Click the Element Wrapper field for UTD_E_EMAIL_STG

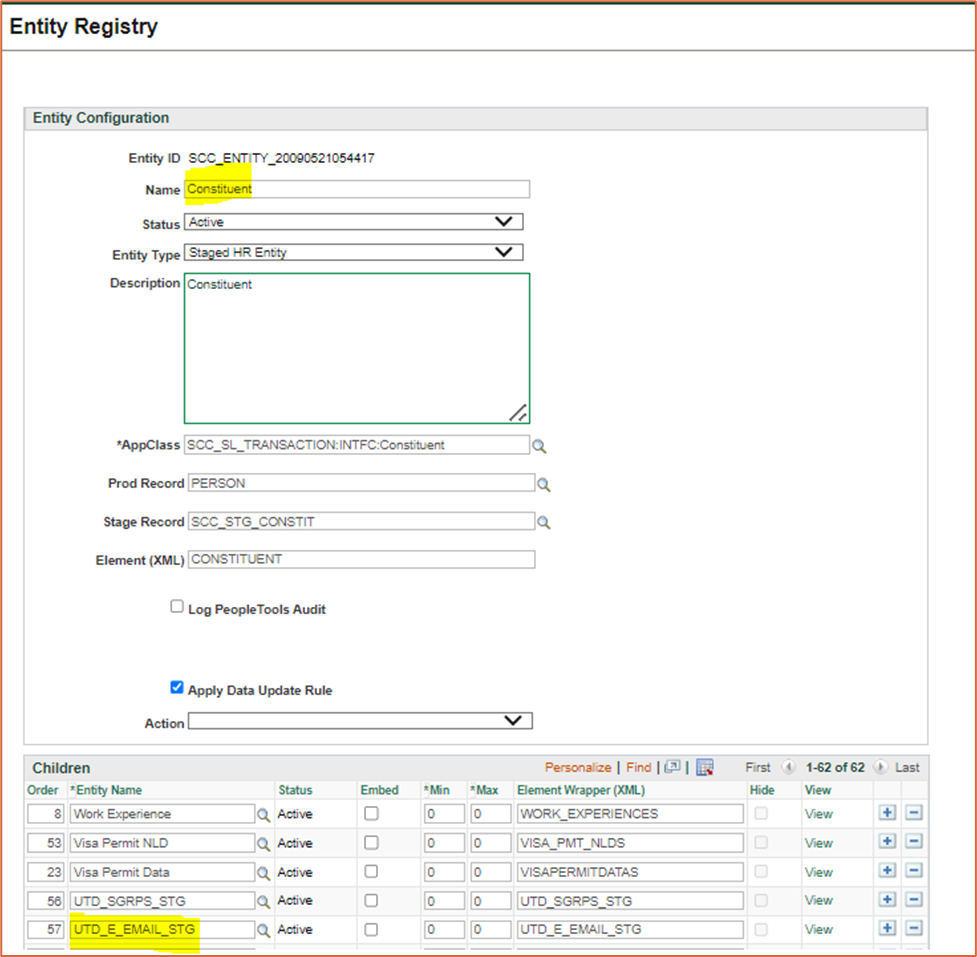click(x=629, y=929)
